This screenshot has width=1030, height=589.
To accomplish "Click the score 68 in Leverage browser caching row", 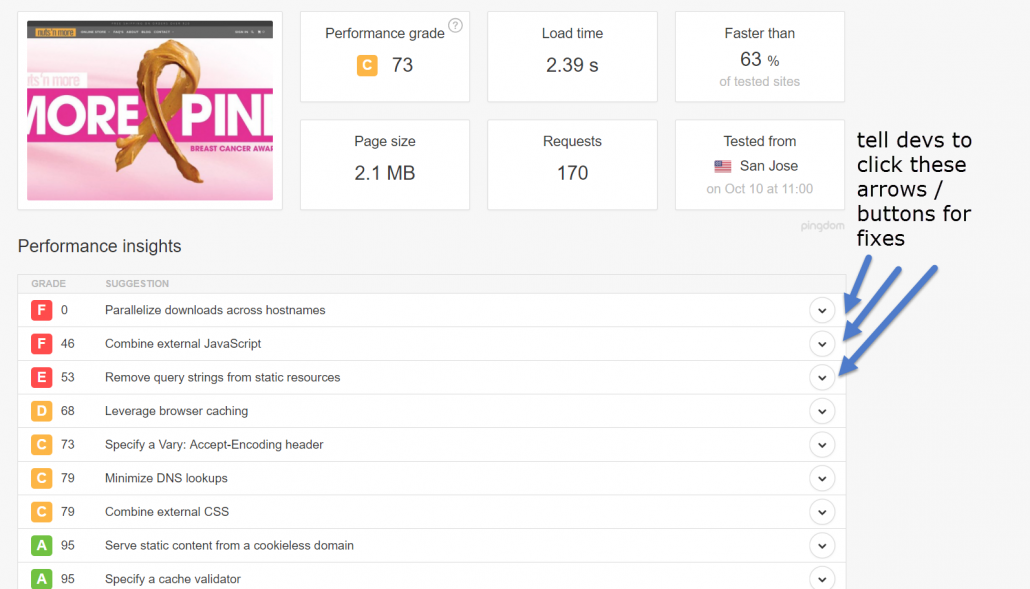I will pyautogui.click(x=68, y=411).
